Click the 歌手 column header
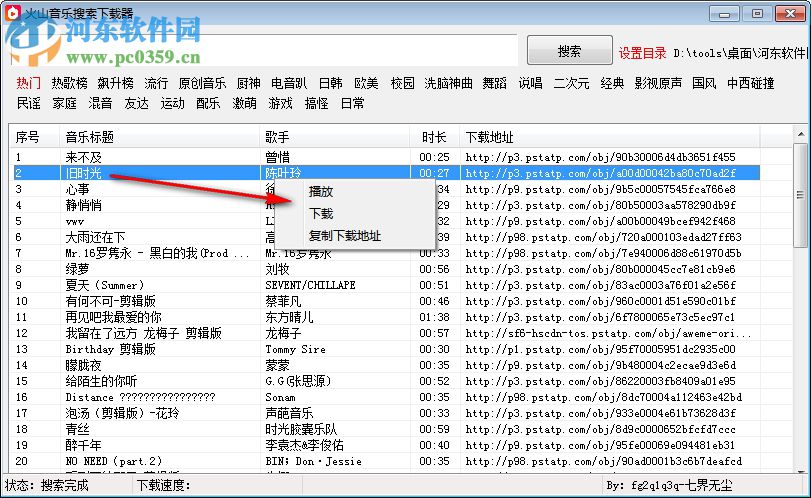The height and width of the screenshot is (498, 811). point(335,137)
